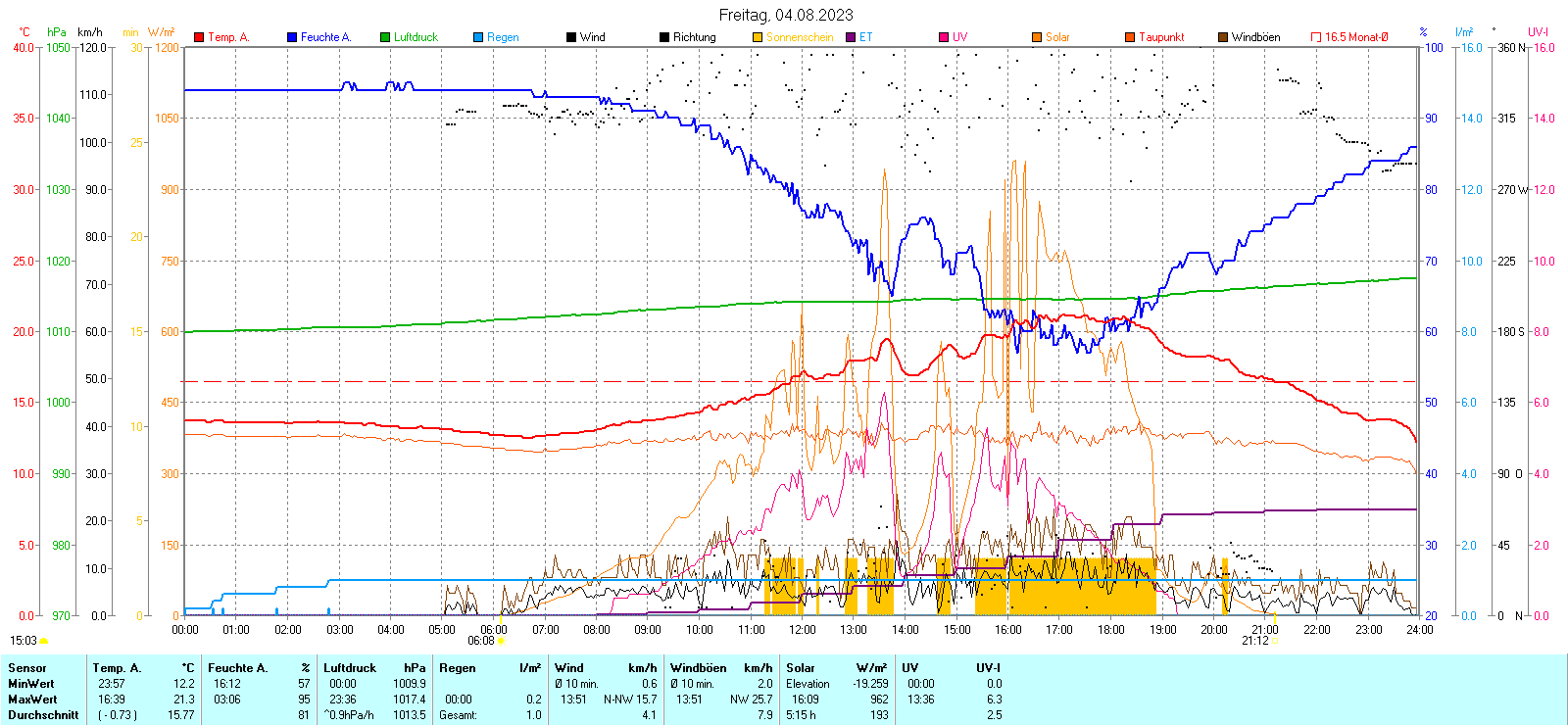Click the light-blue Regen legend marker
The height and width of the screenshot is (725, 1568).
coord(478,37)
